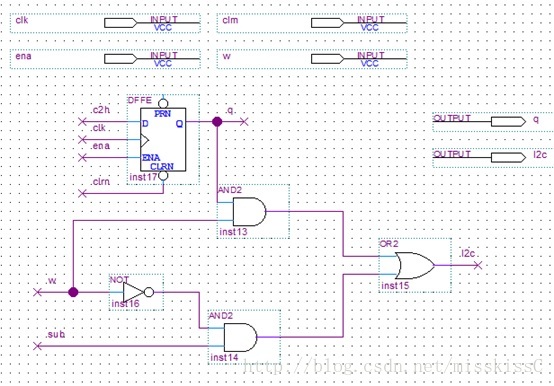Click the .ena wire endpoint cross

82,158
